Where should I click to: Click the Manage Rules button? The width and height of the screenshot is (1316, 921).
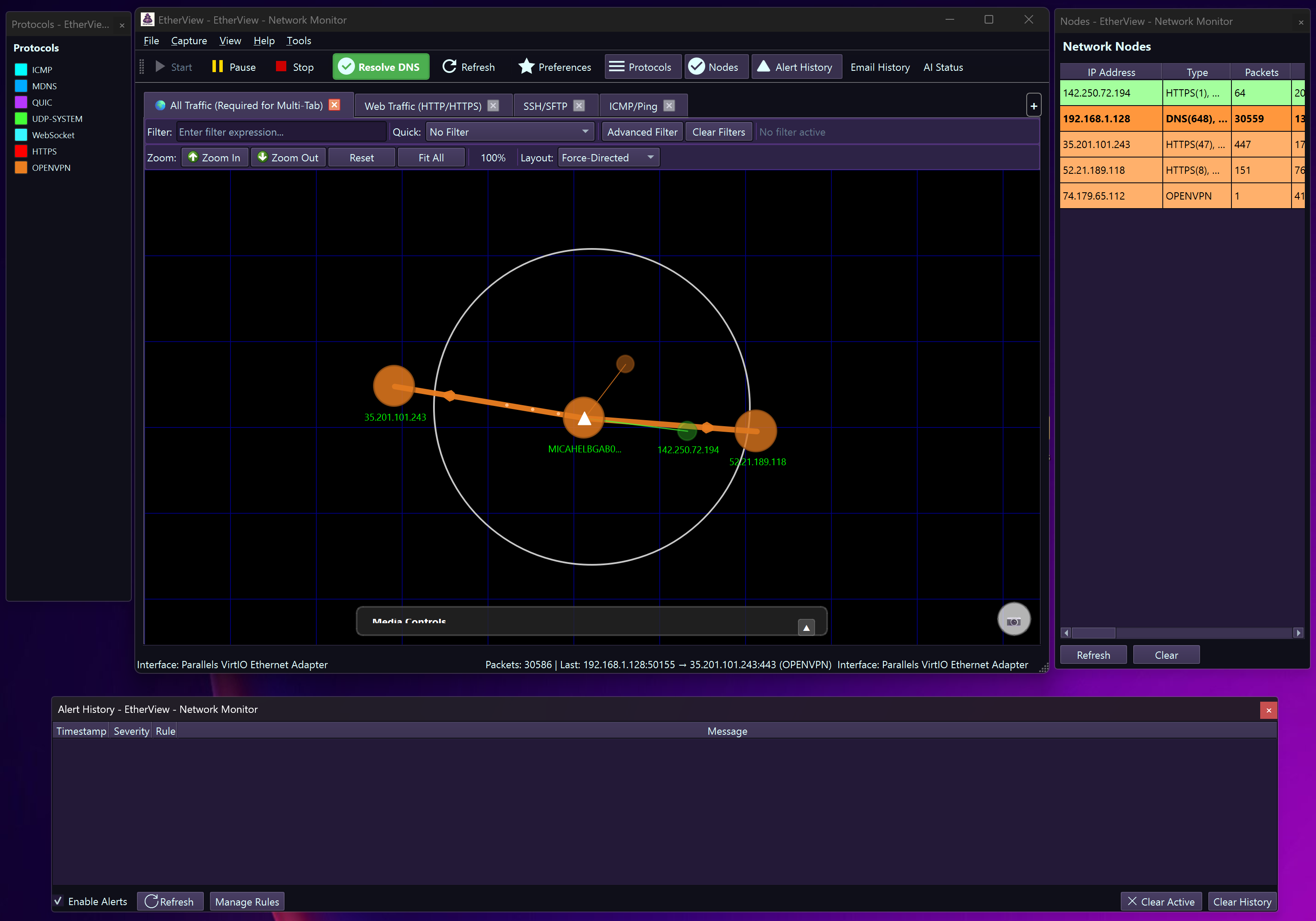[247, 902]
